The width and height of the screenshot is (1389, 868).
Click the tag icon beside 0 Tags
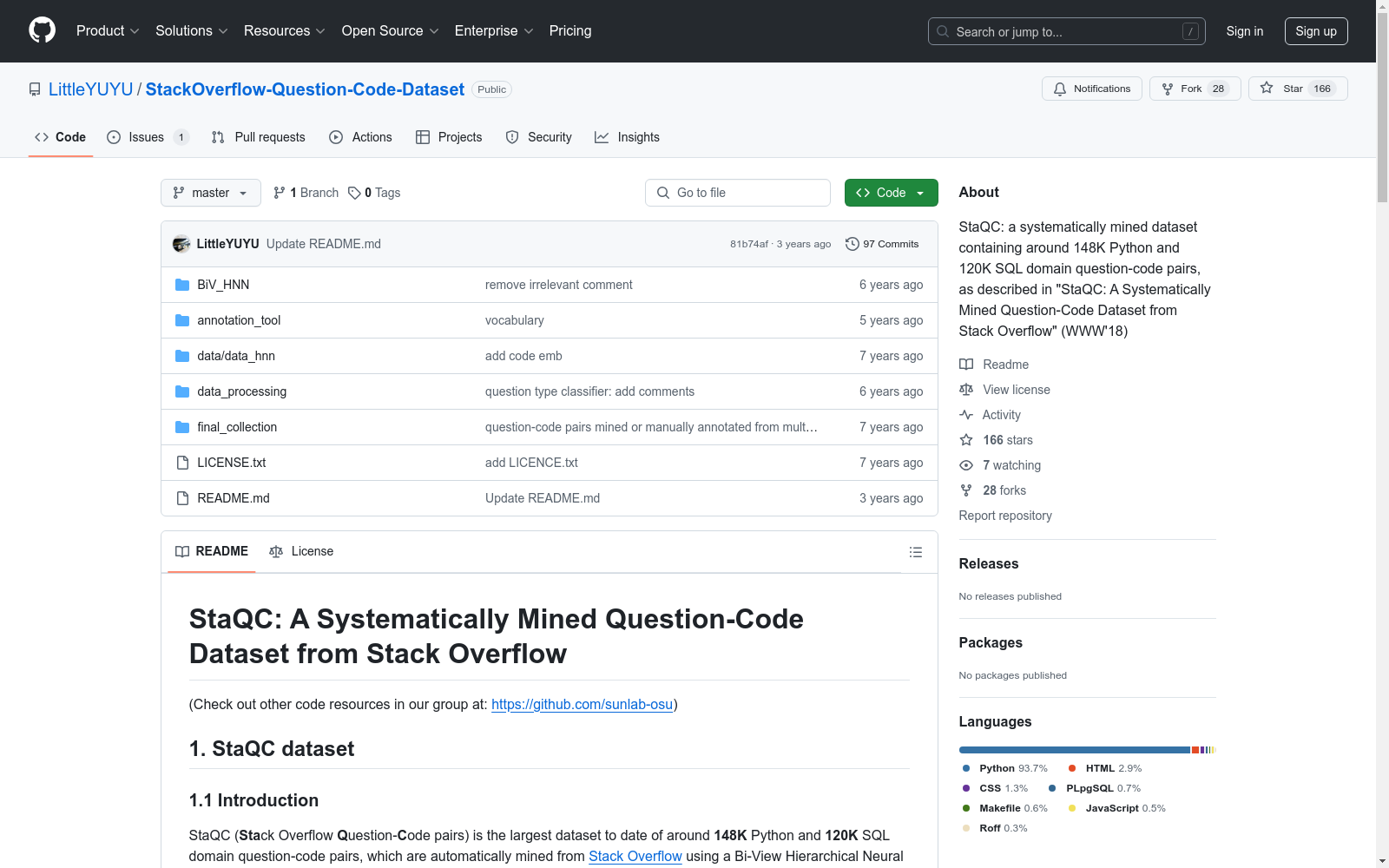click(x=354, y=193)
